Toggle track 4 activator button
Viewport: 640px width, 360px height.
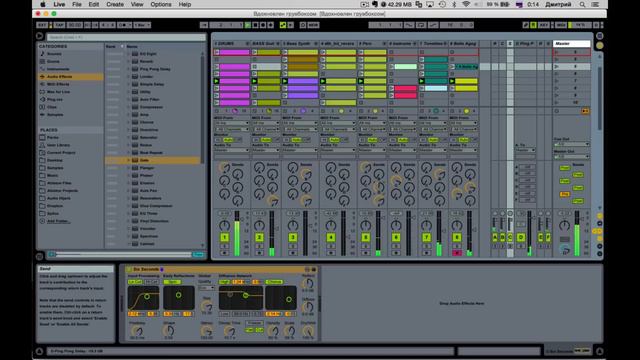pos(331,237)
